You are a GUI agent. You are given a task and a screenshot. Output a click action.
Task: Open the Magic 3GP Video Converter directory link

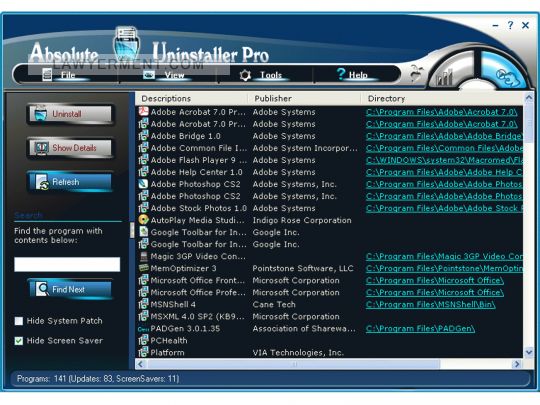pos(444,256)
